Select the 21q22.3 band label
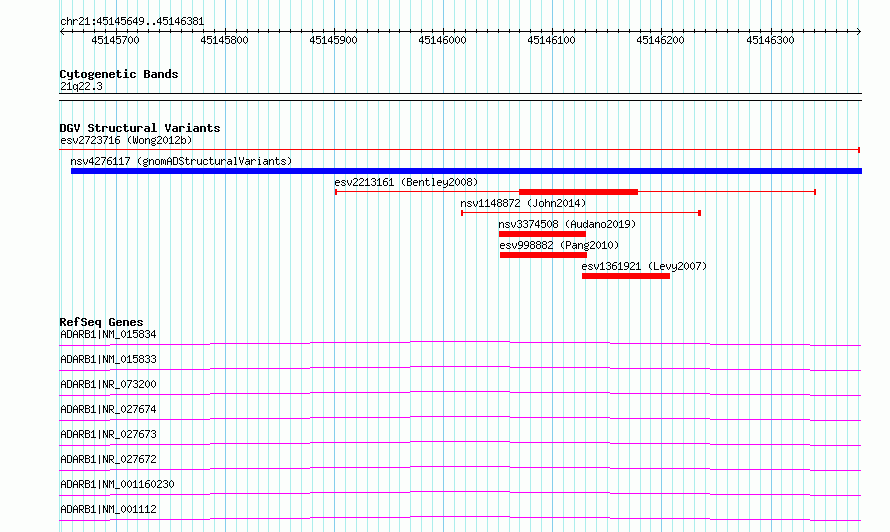This screenshot has height=532, width=890. click(x=81, y=86)
